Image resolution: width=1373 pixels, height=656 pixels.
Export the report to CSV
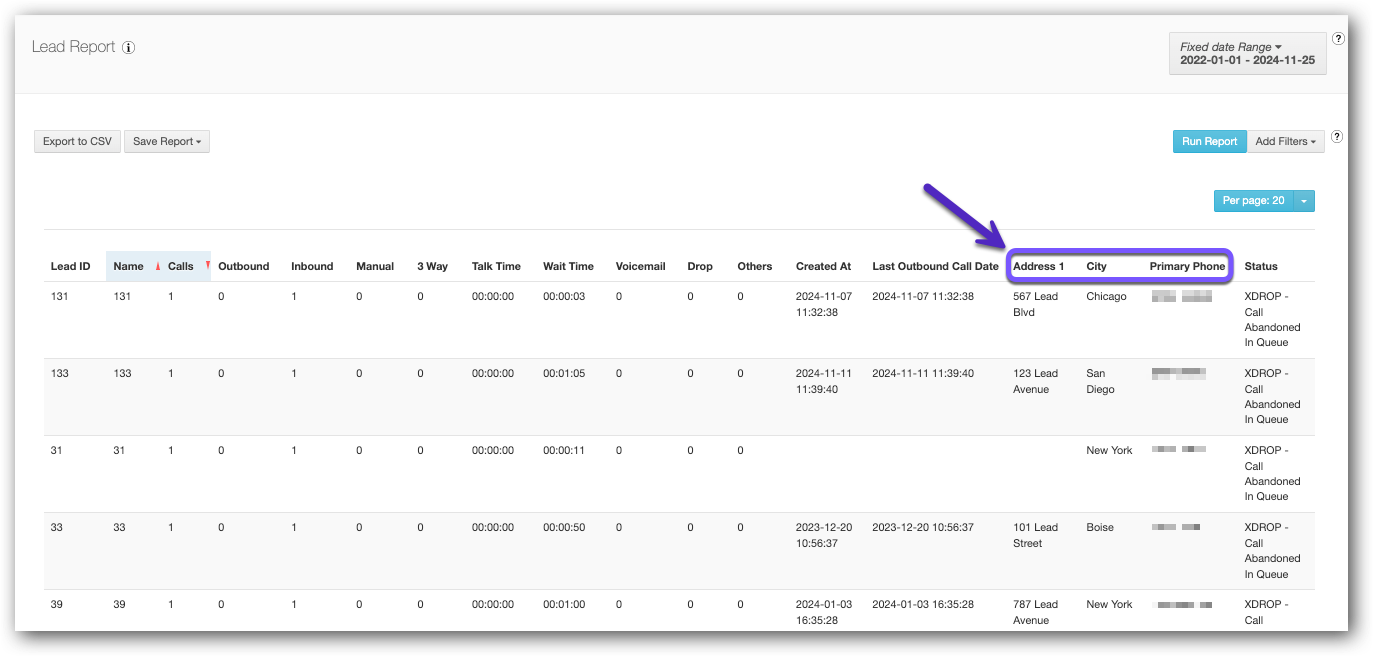point(77,141)
